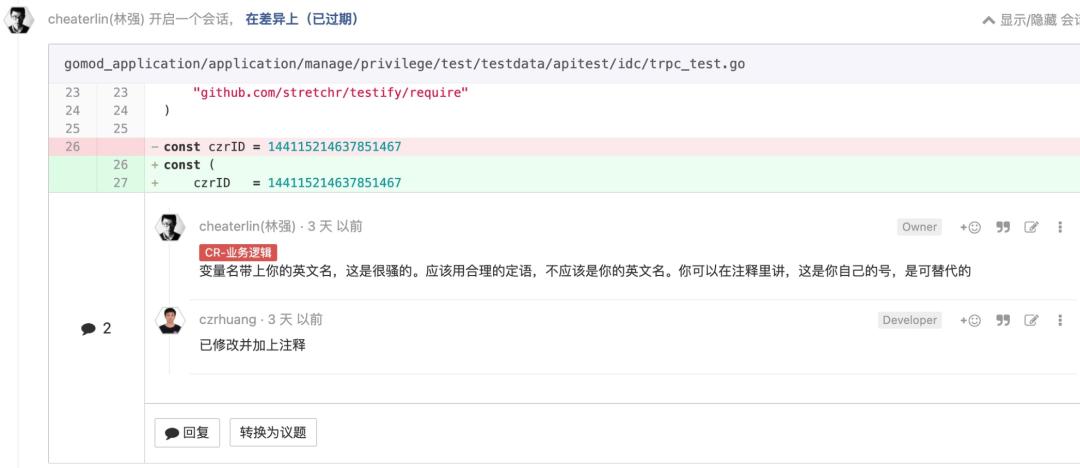The width and height of the screenshot is (1080, 468).
Task: Click cheaterlin(林强) name in conversation header
Action: (96, 20)
